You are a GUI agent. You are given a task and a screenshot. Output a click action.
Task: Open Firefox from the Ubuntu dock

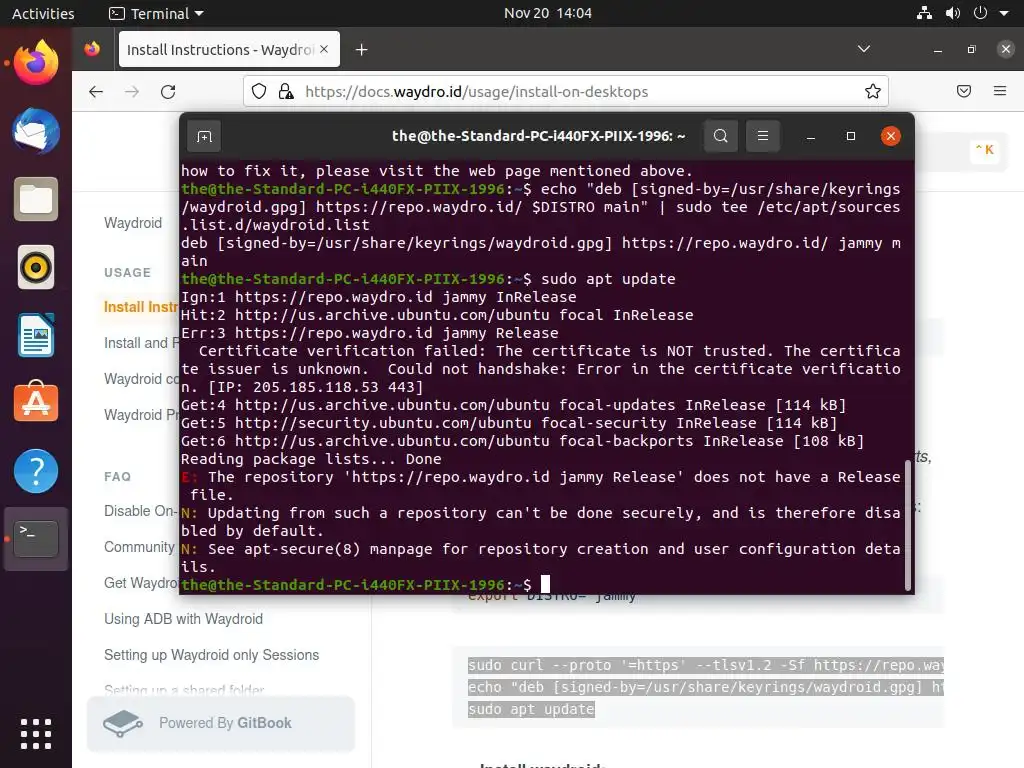pos(36,63)
